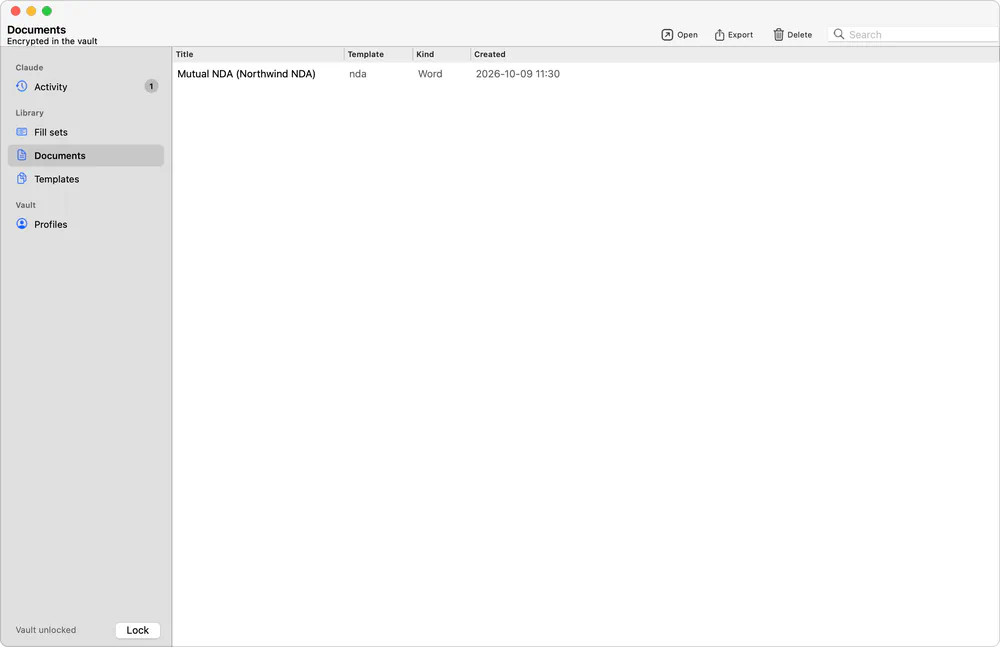Image resolution: width=1000 pixels, height=647 pixels.
Task: Select the Documents sidebar label
Action: click(x=60, y=156)
